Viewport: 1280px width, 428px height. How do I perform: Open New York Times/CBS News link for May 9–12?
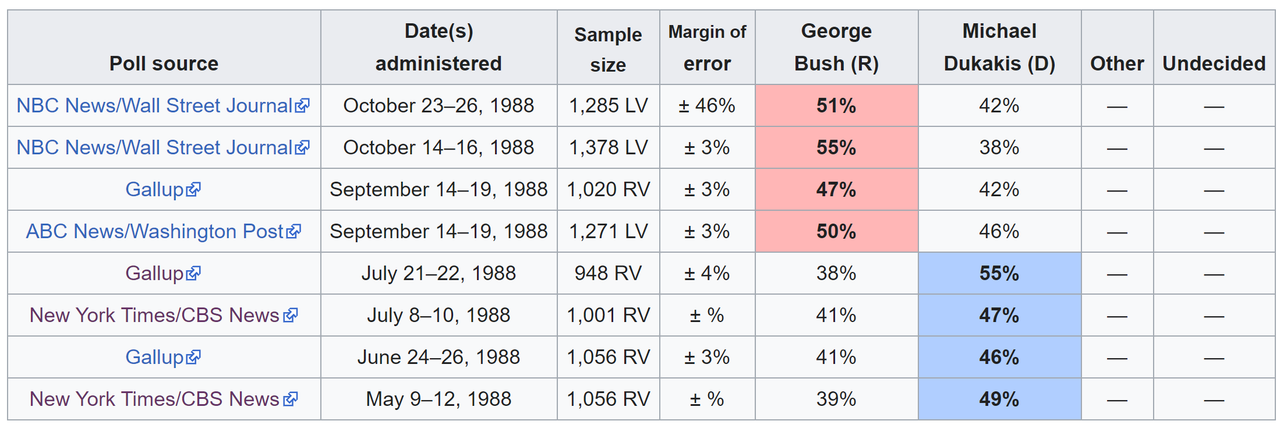tap(155, 399)
